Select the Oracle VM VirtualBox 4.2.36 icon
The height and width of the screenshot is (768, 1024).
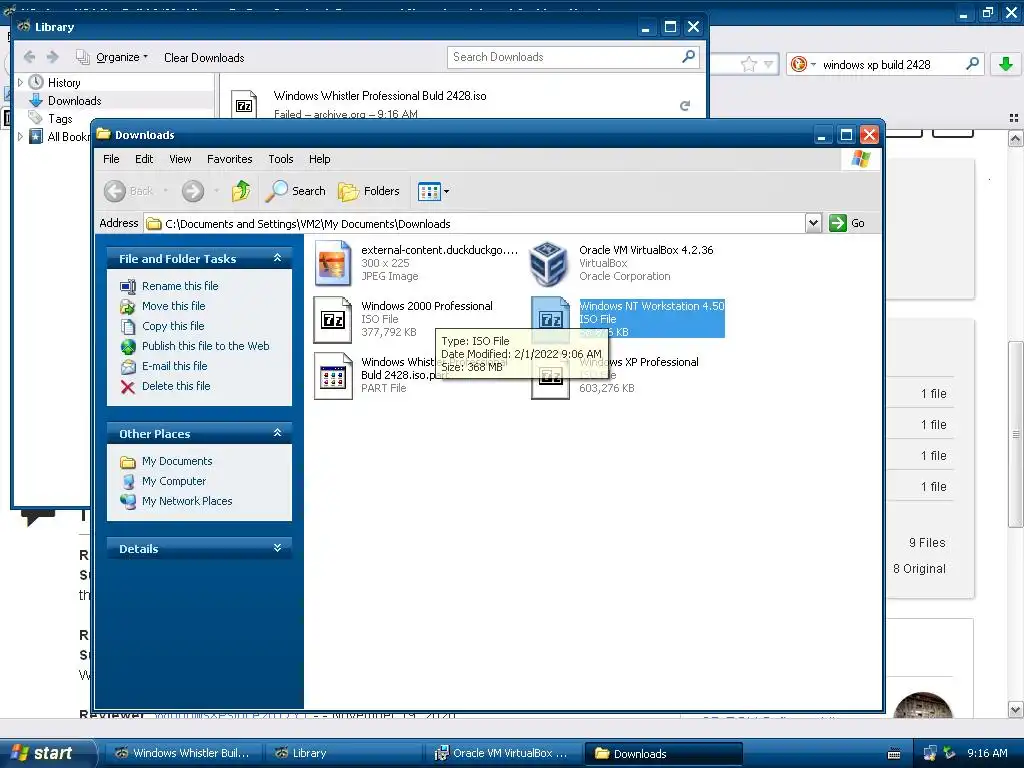[549, 263]
